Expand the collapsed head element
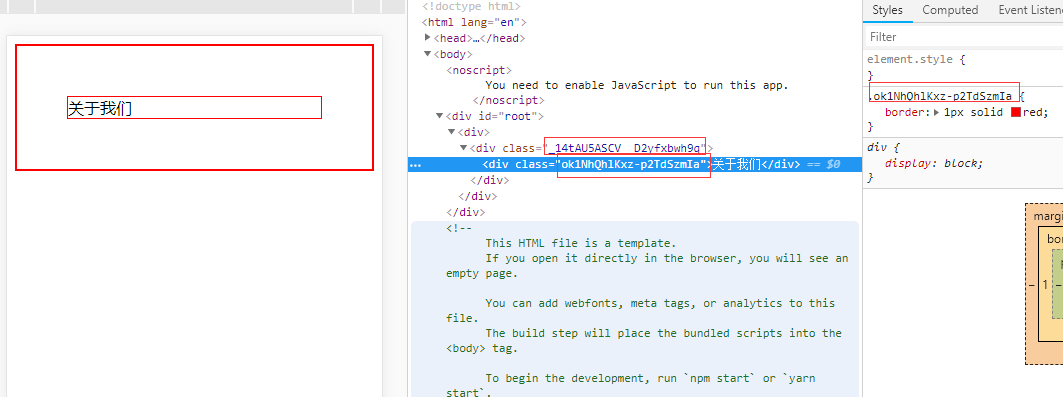The height and width of the screenshot is (397, 1063). click(427, 38)
